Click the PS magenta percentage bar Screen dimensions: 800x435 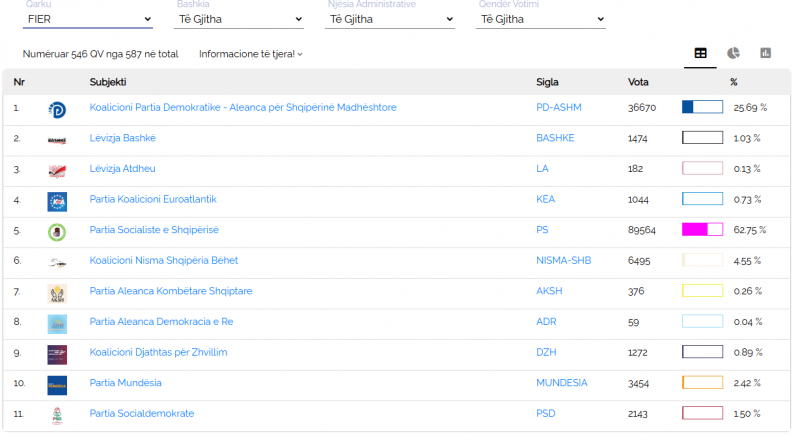(x=703, y=229)
